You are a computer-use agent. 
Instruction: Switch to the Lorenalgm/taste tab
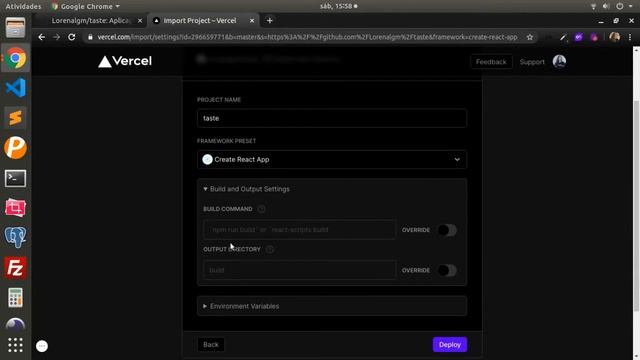(91, 20)
